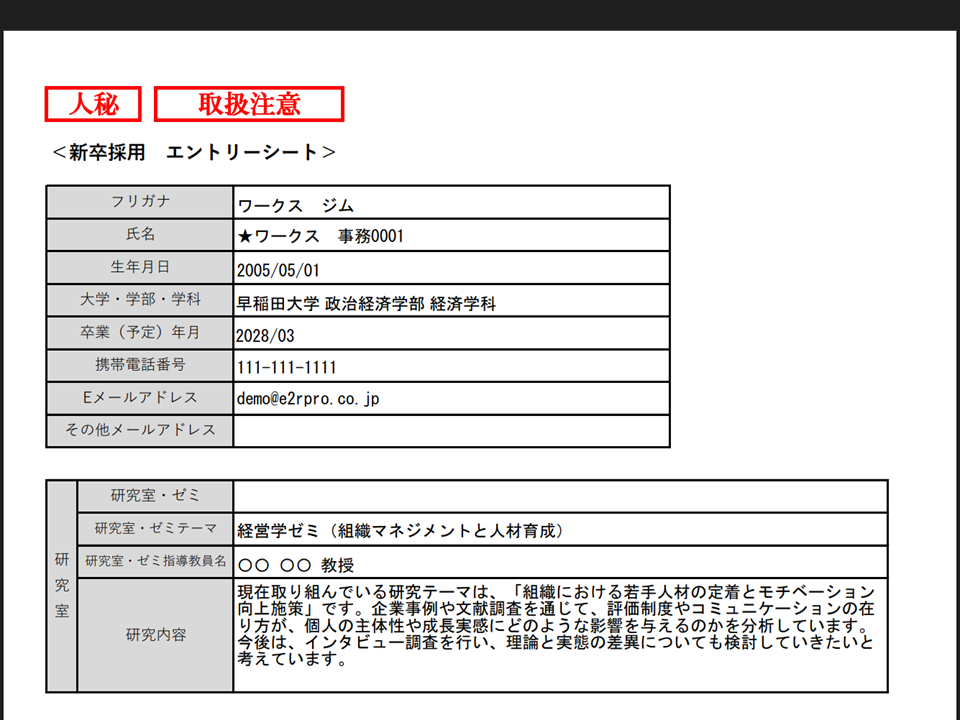
Task: Click the 氏名 label cell
Action: (x=140, y=234)
